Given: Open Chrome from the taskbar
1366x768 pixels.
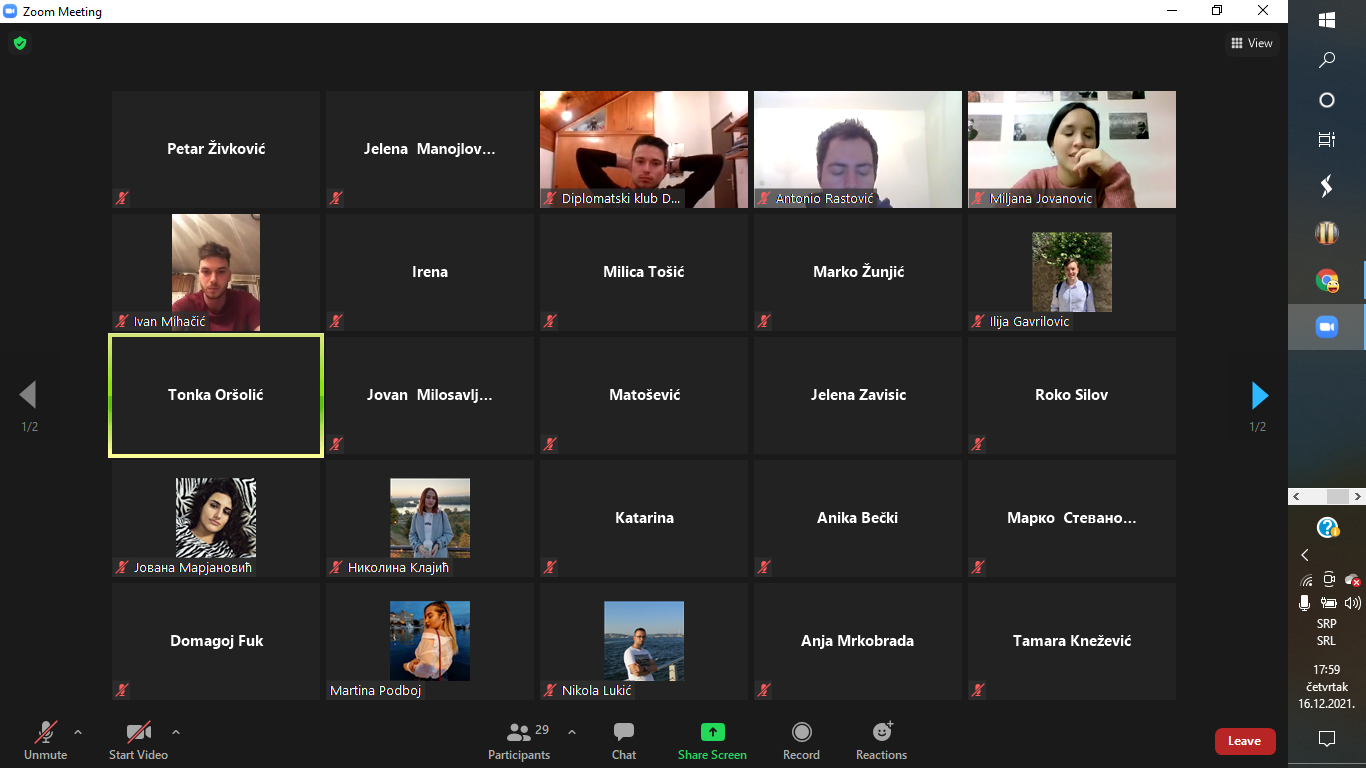Looking at the screenshot, I should (1327, 281).
